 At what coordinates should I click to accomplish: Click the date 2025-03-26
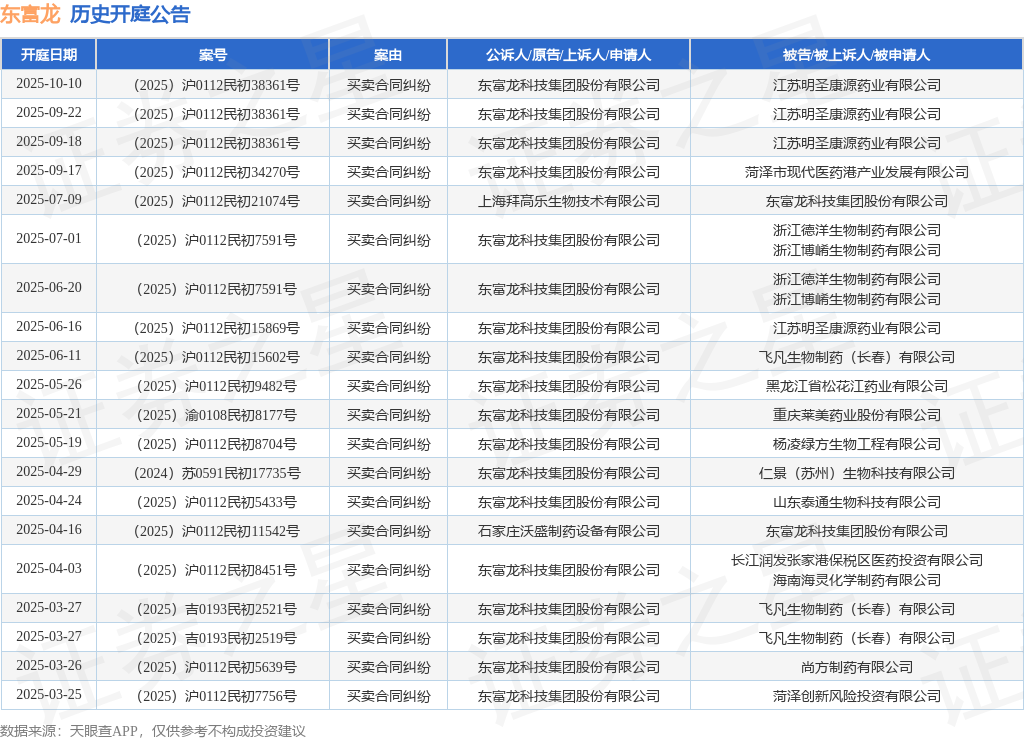pos(49,665)
